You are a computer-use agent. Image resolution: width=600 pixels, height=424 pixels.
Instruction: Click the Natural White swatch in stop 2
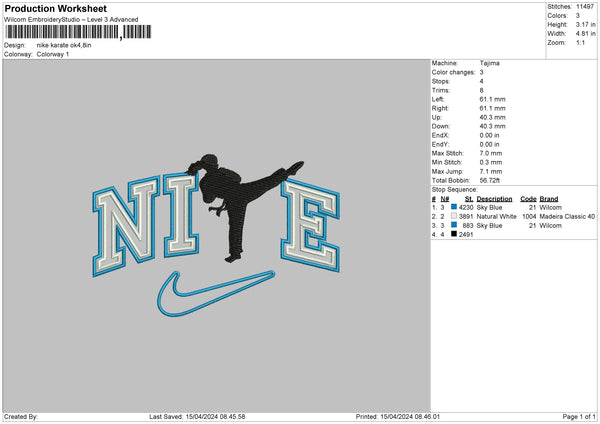click(454, 216)
